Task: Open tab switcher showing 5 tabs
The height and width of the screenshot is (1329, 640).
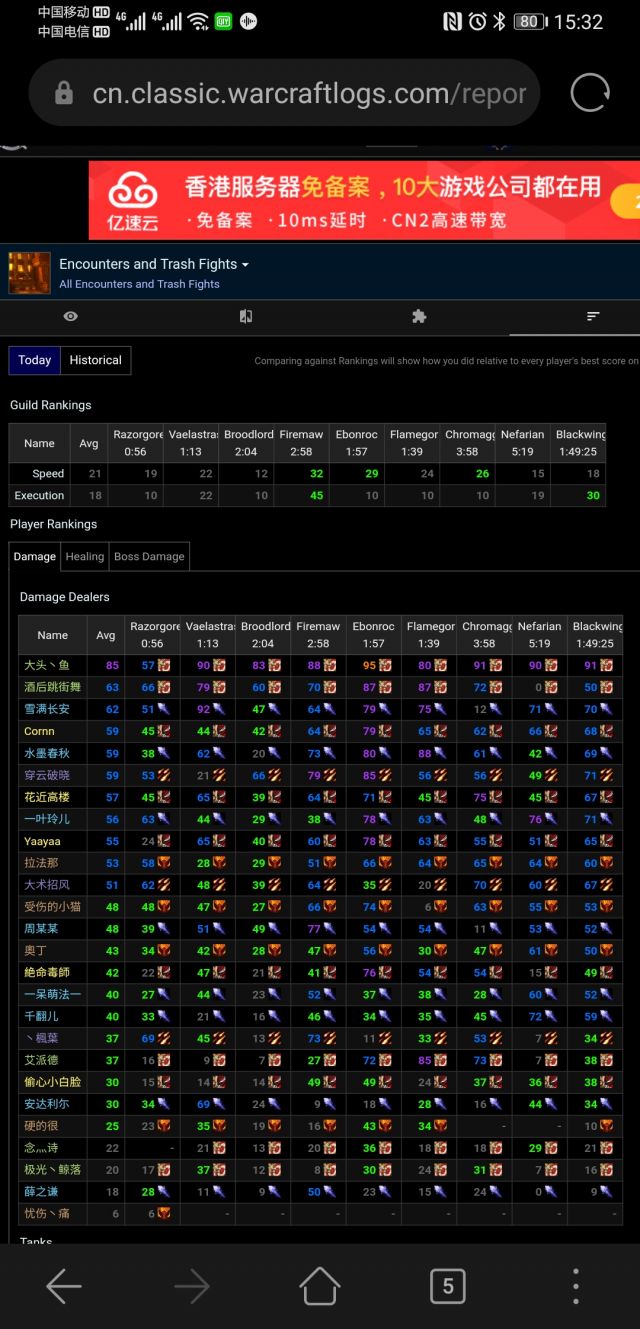Action: tap(447, 1286)
